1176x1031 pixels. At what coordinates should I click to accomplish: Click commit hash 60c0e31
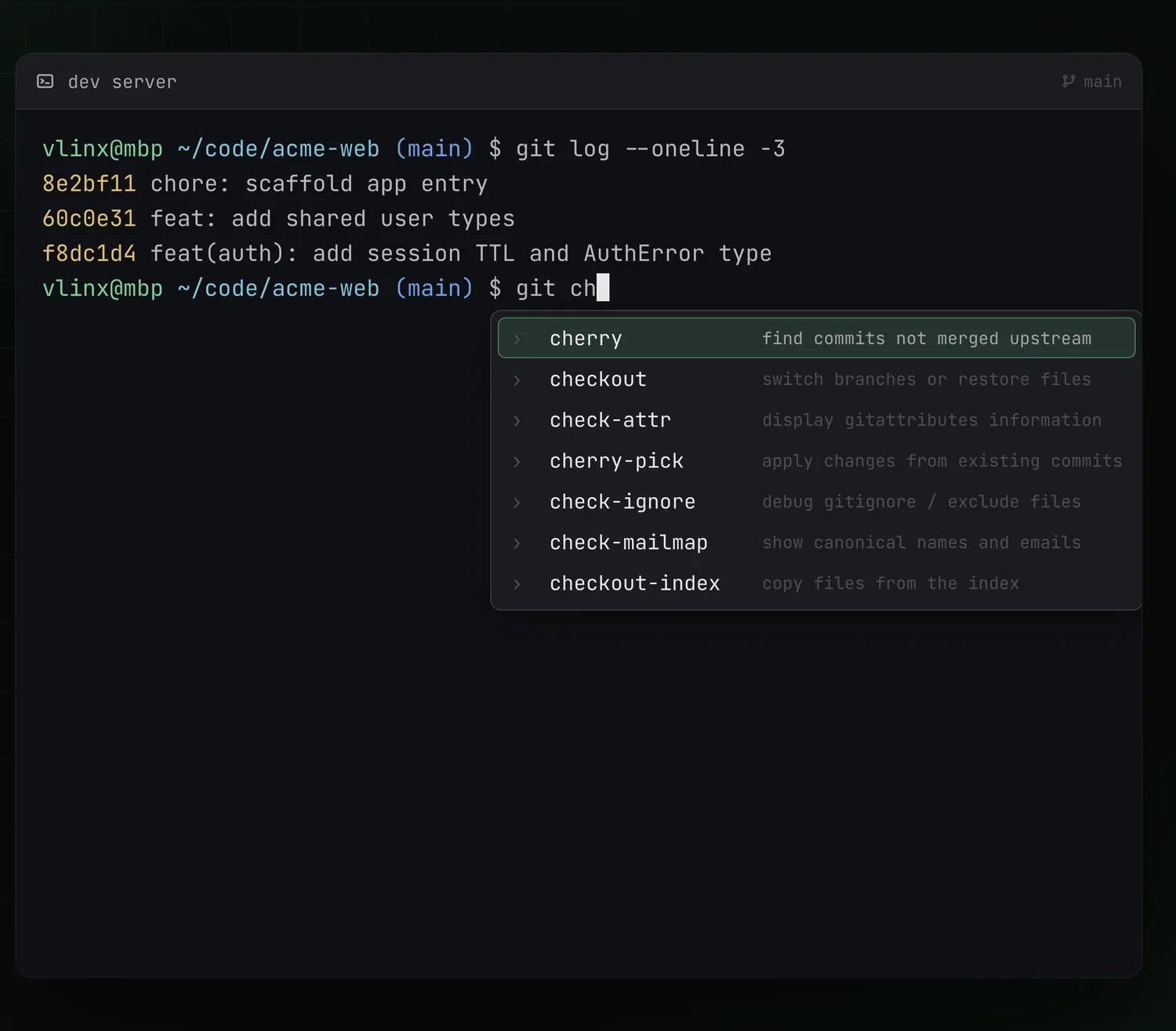point(89,219)
